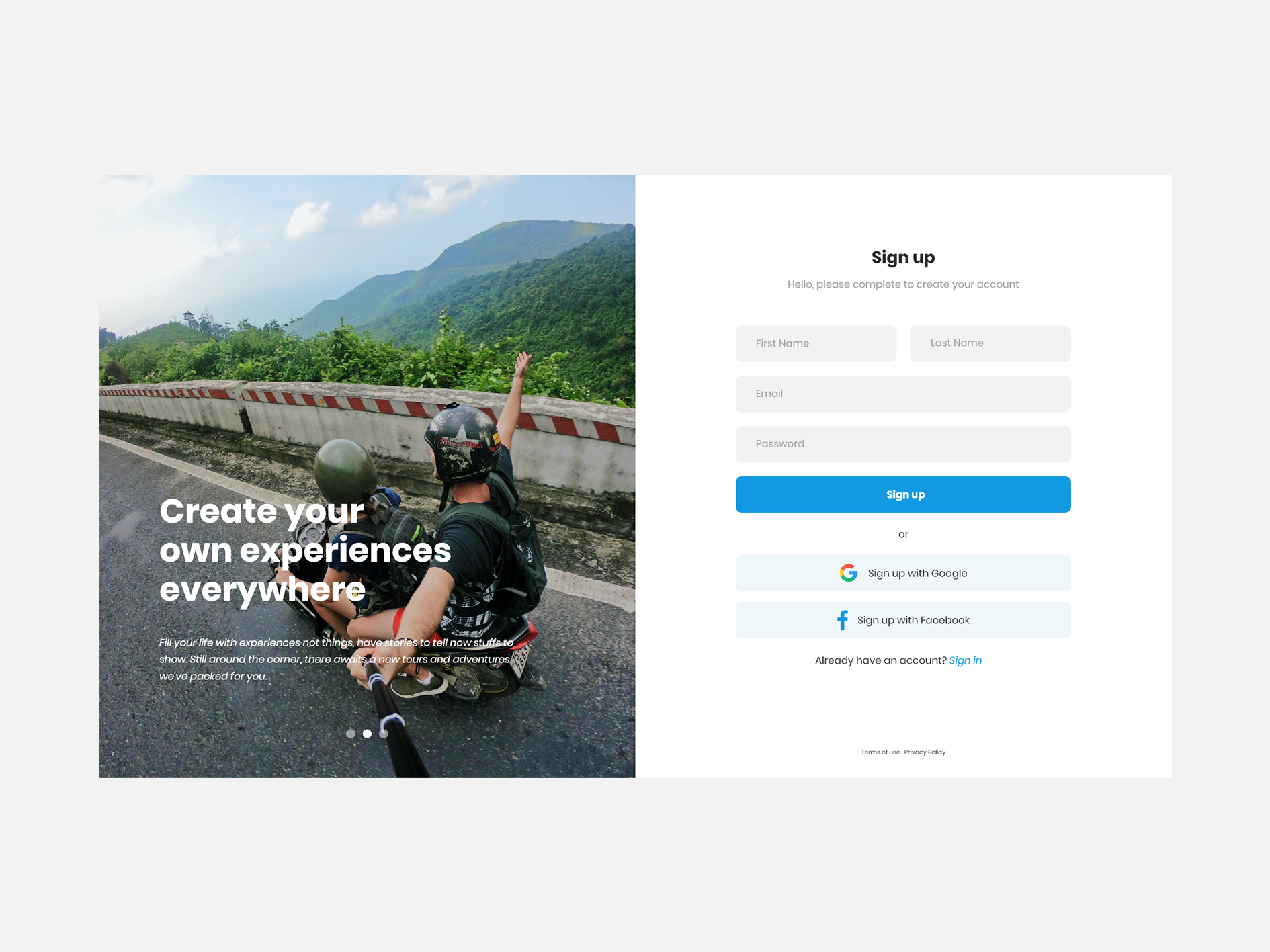This screenshot has width=1270, height=952.
Task: Choose Sign up with Facebook
Action: tap(903, 620)
